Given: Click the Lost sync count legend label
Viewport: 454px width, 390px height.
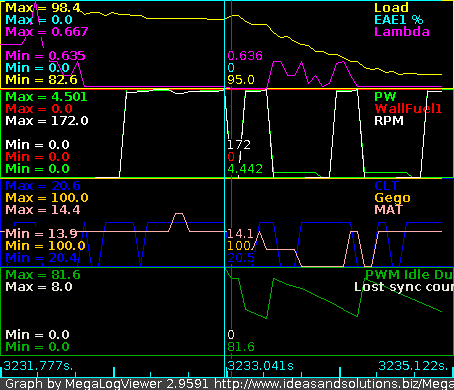Looking at the screenshot, I should 404,287.
